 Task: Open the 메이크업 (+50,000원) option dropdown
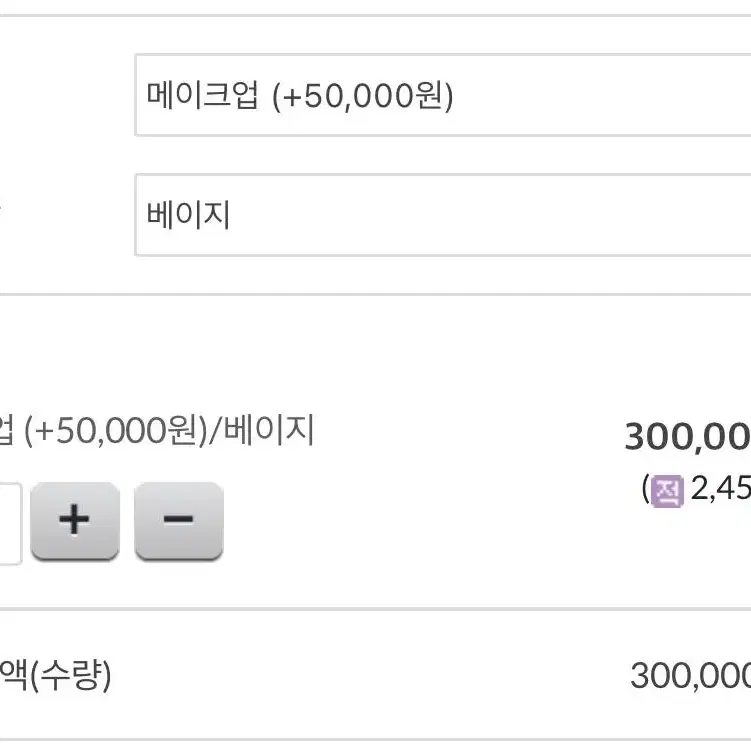(x=443, y=95)
